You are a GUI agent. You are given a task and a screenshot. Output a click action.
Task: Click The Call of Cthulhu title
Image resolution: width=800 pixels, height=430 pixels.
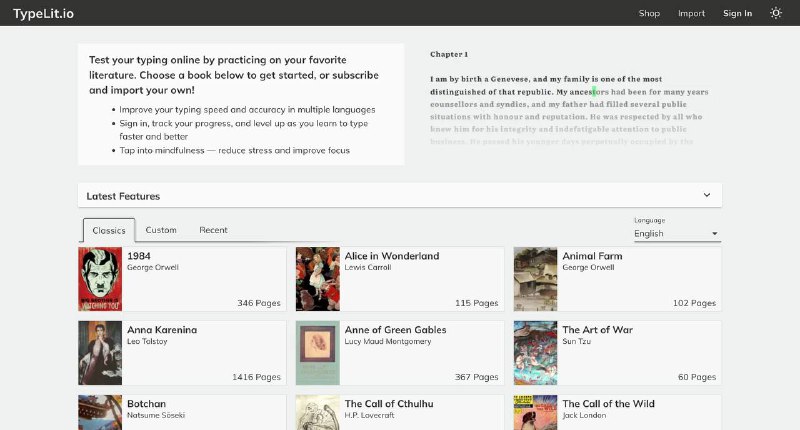[389, 403]
